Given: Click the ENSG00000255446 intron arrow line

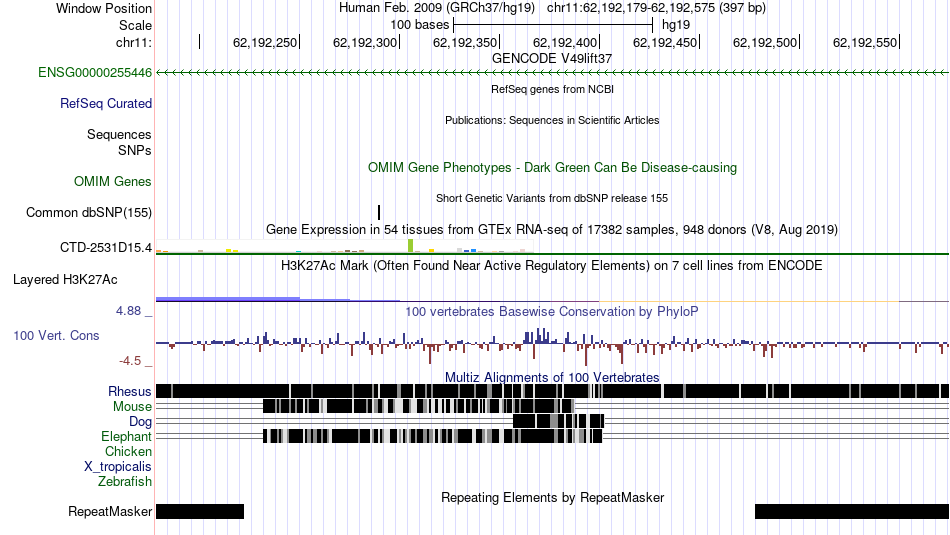Looking at the screenshot, I should click(552, 73).
